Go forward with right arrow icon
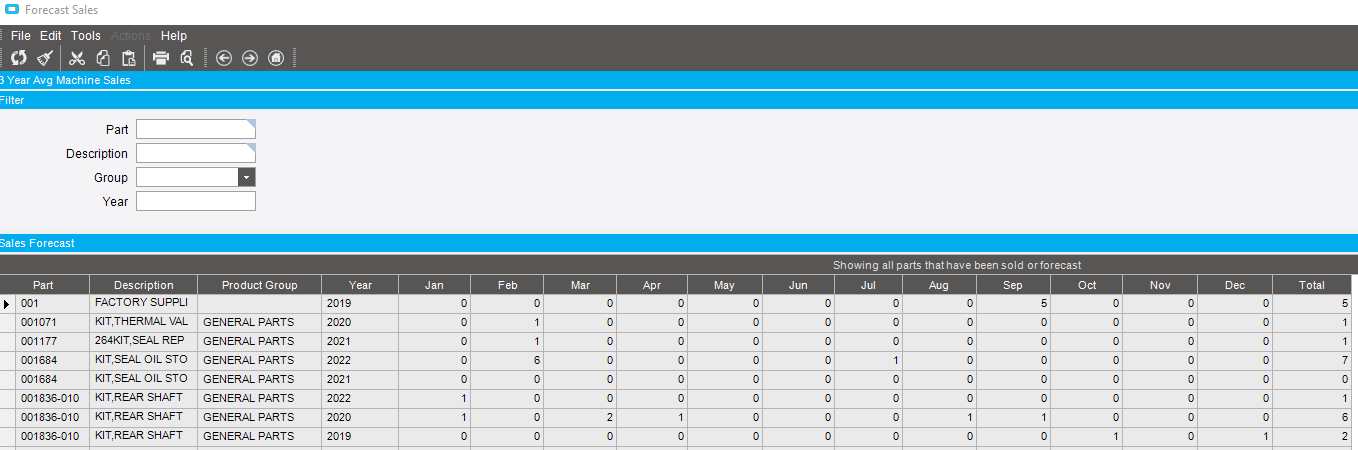The image size is (1358, 450). tap(250, 58)
